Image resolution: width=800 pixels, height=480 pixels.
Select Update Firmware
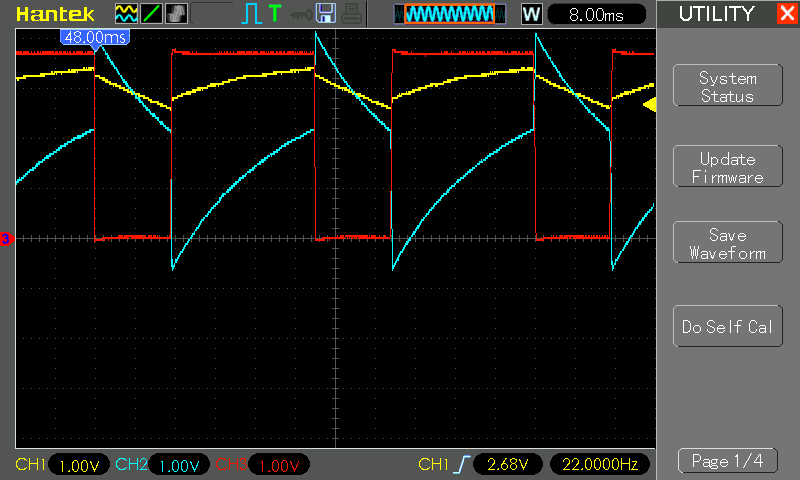[x=728, y=166]
